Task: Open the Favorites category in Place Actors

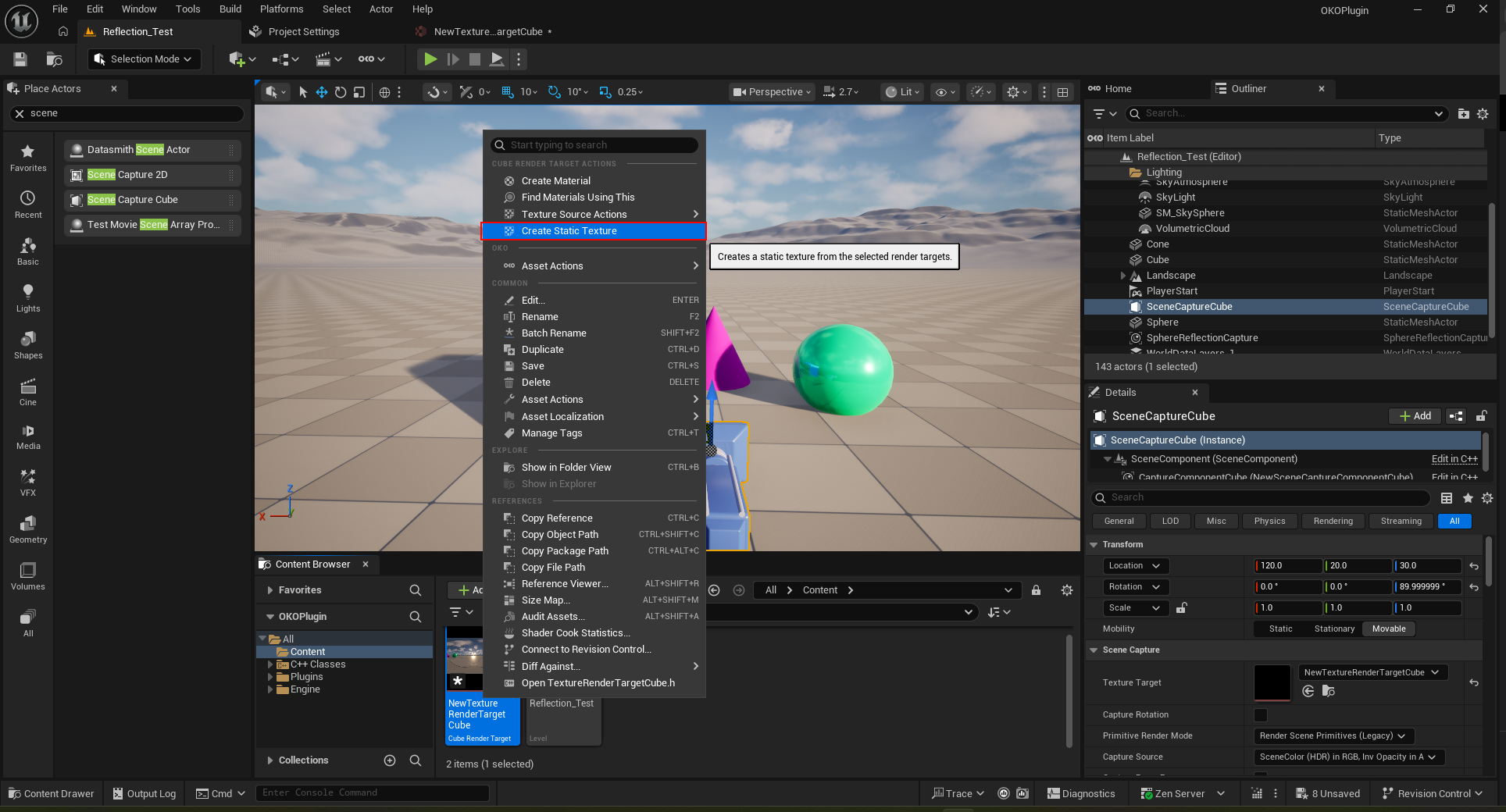Action: click(28, 158)
